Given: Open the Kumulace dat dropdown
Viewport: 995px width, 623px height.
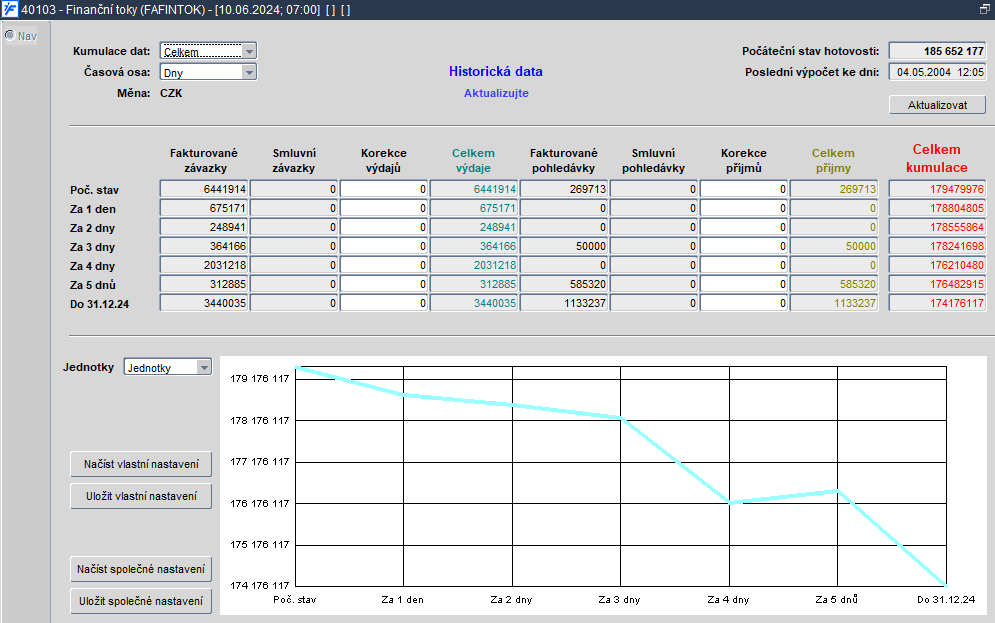Looking at the screenshot, I should click(x=208, y=51).
